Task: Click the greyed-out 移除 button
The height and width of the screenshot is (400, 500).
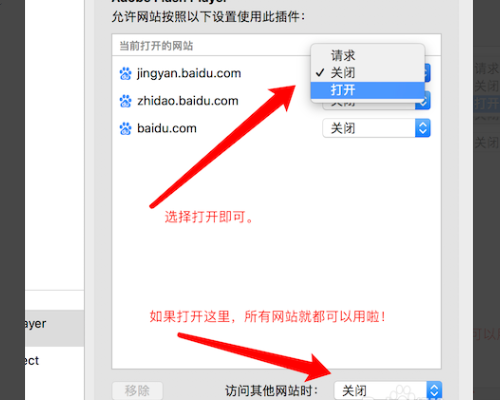Action: pos(137,390)
